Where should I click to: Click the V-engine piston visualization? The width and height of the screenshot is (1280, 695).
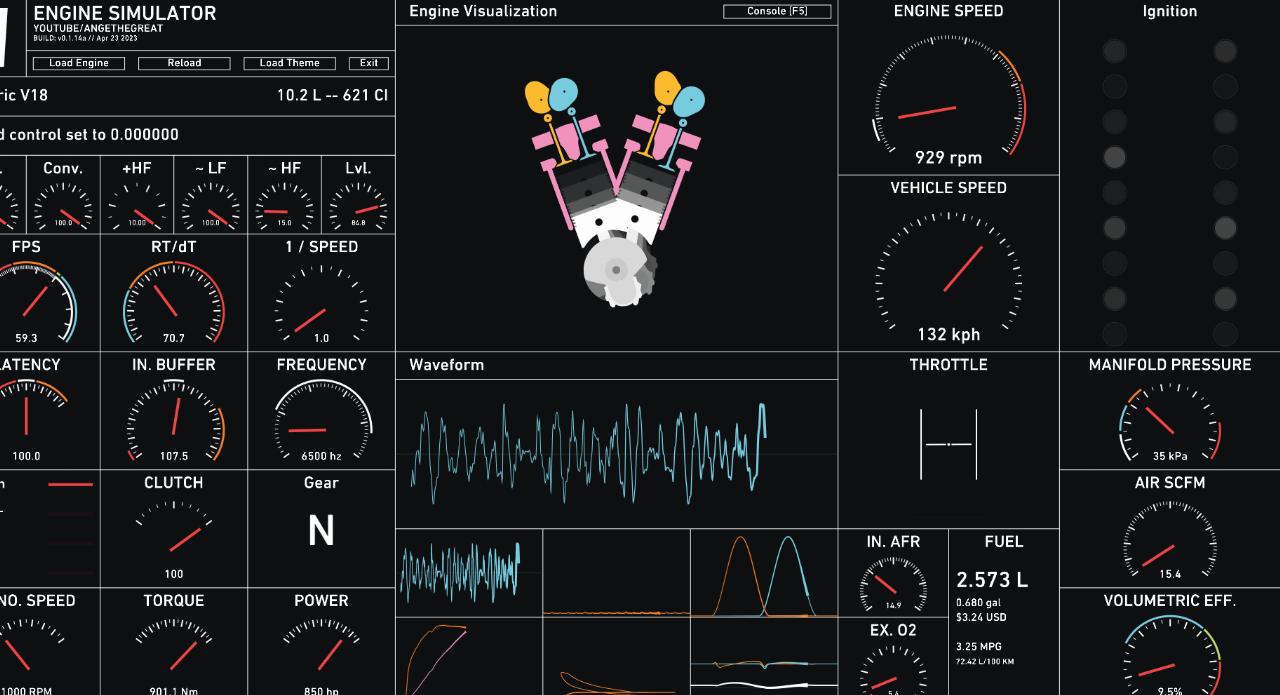pos(616,190)
